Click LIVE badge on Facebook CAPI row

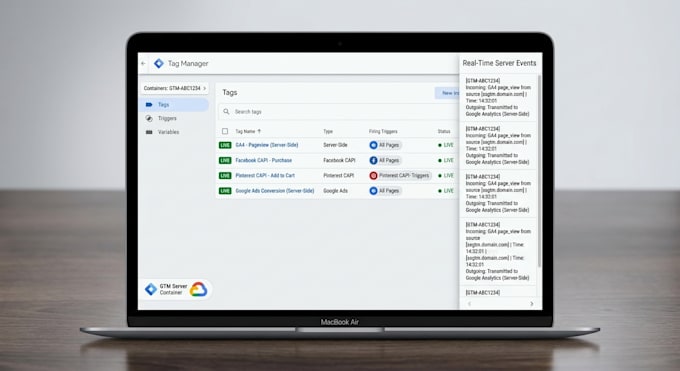click(225, 160)
